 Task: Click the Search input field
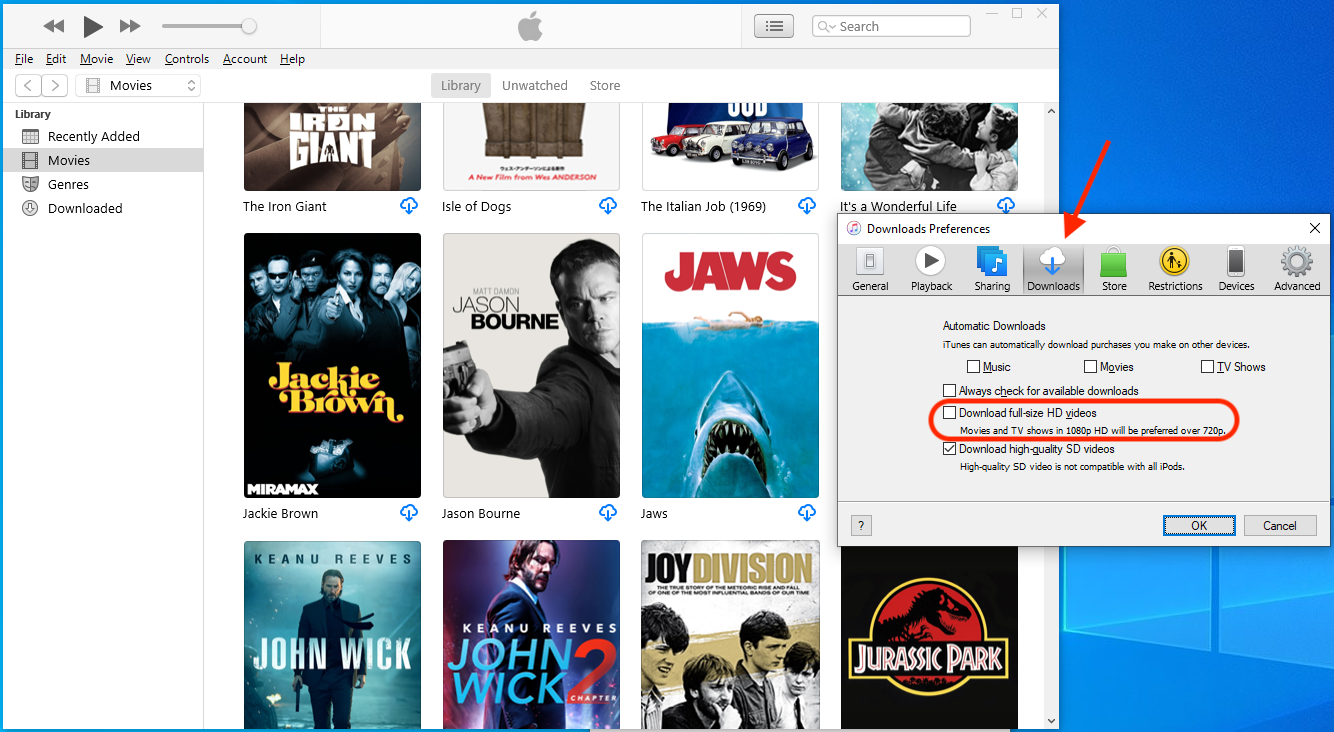pyautogui.click(x=891, y=27)
